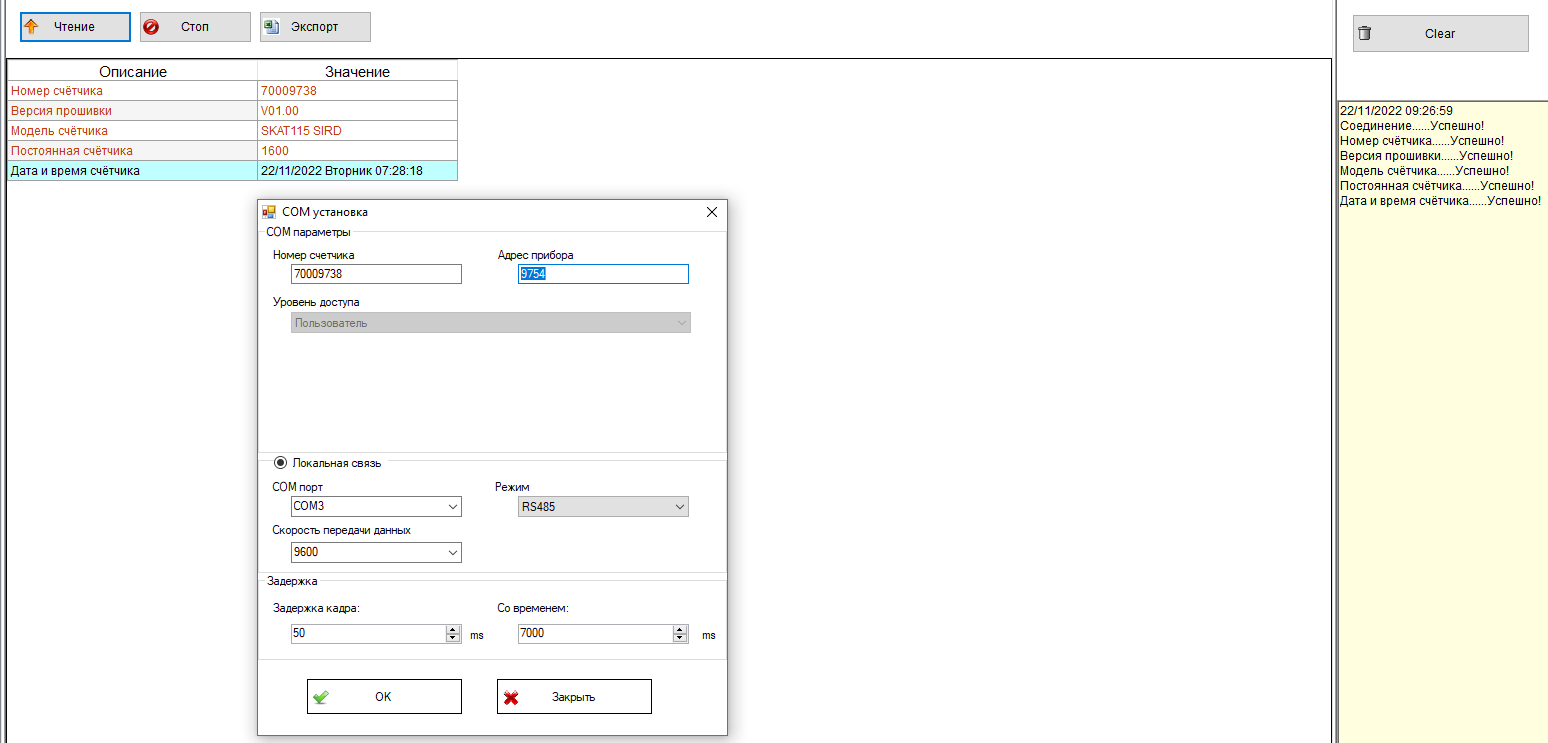Increase Задержка кадра value with up arrow
This screenshot has width=1548, height=743.
[453, 629]
